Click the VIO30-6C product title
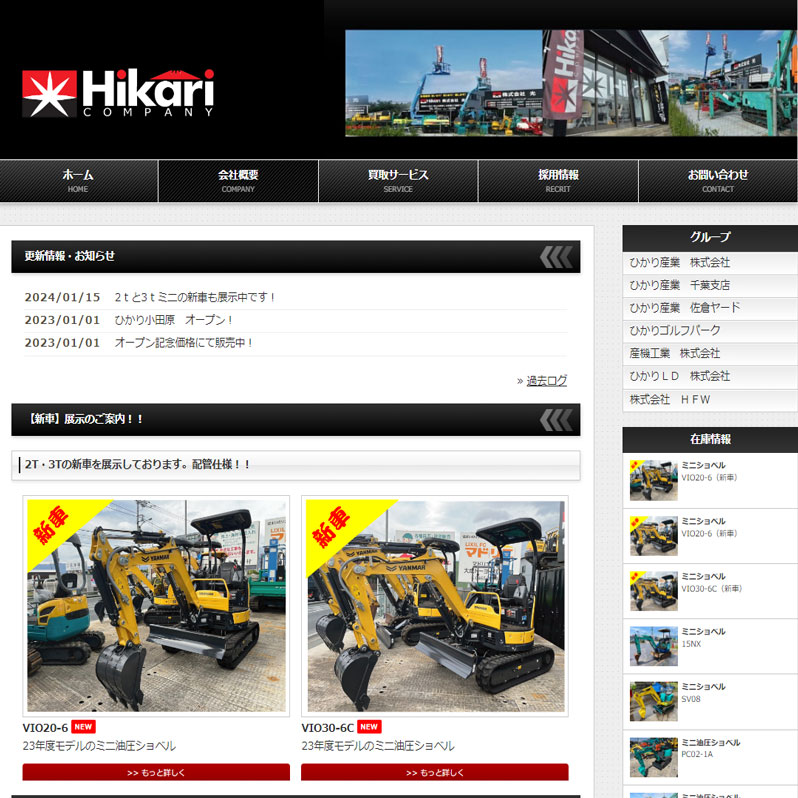Screen dimensions: 798x798 (328, 728)
